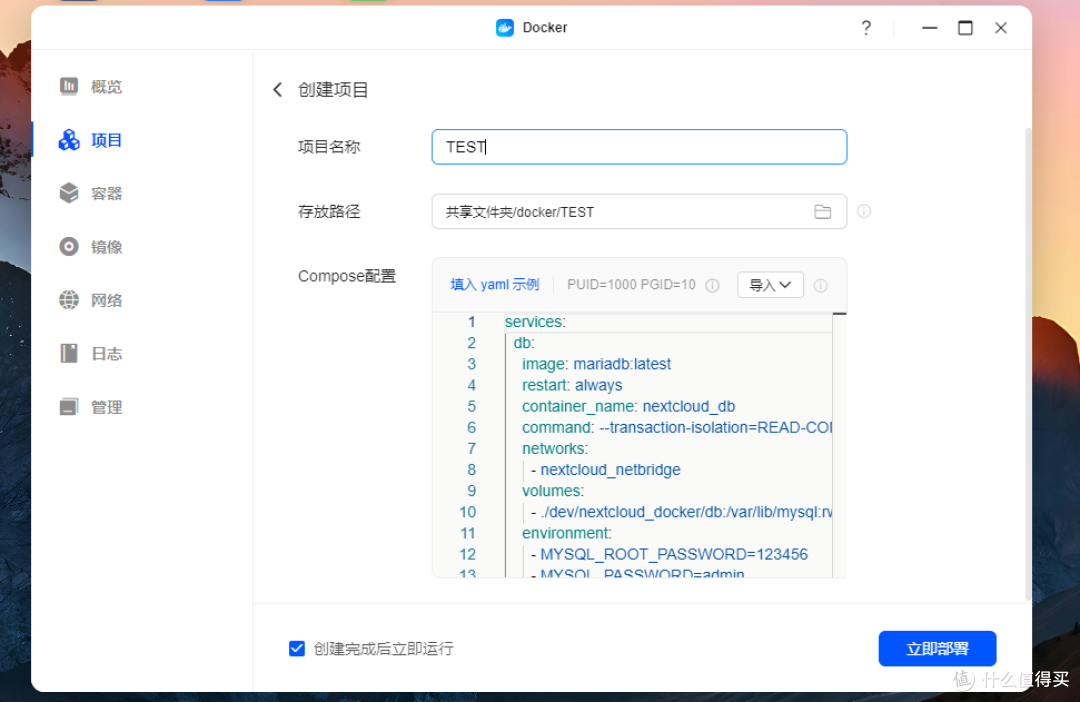The width and height of the screenshot is (1080, 702).
Task: Switch to 网络 menu item
Action: pos(107,300)
